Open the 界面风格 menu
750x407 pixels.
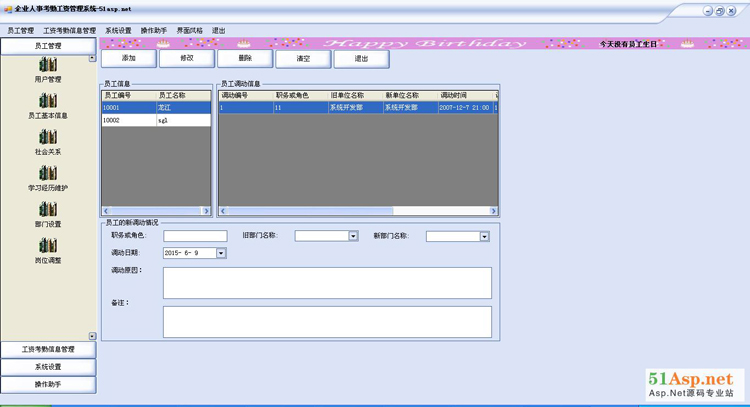coord(189,30)
